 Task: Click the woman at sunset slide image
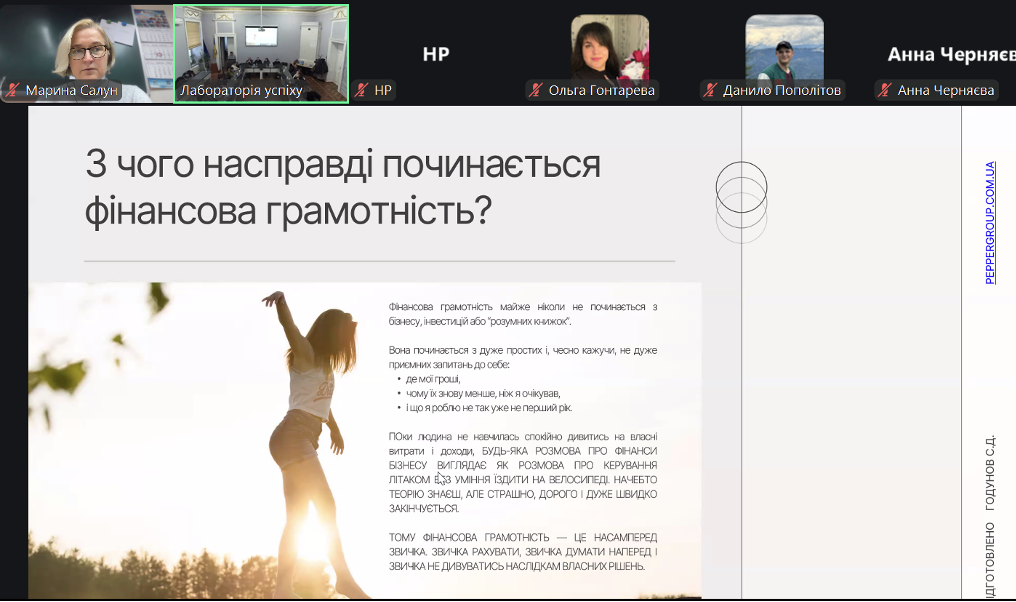[200, 440]
